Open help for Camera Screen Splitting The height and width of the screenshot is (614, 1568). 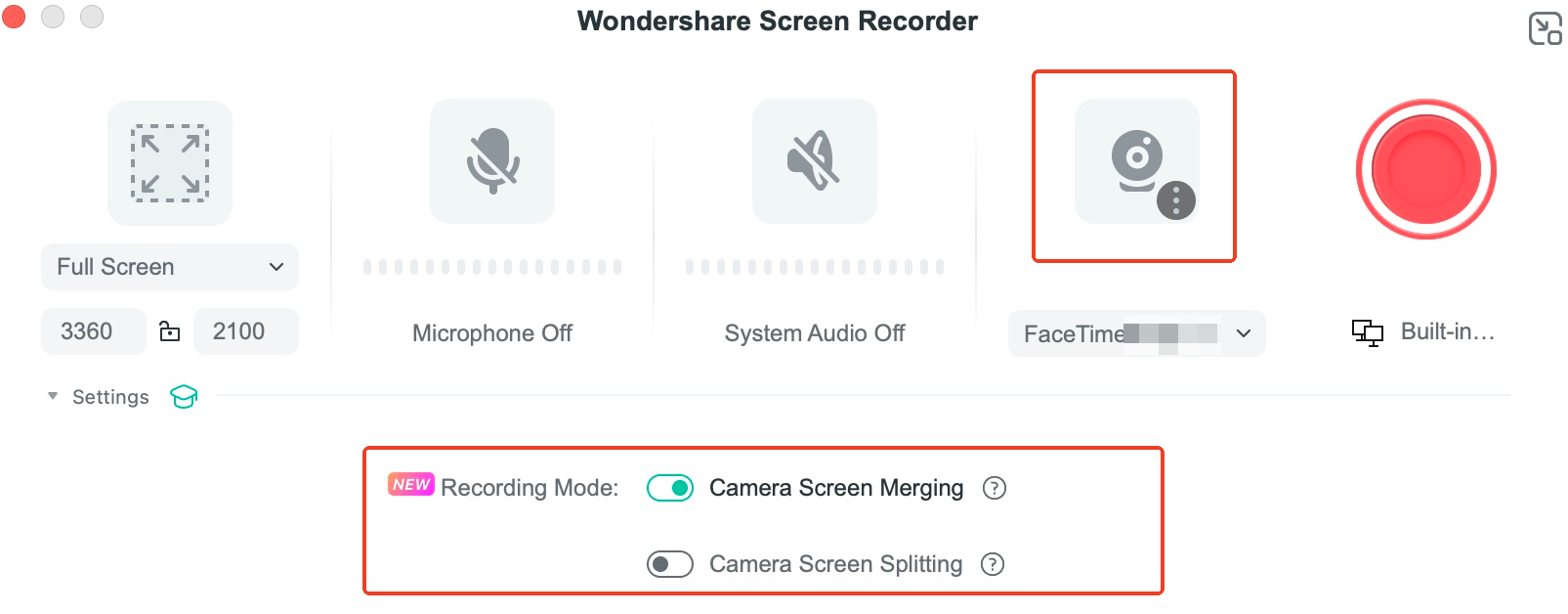click(x=993, y=564)
